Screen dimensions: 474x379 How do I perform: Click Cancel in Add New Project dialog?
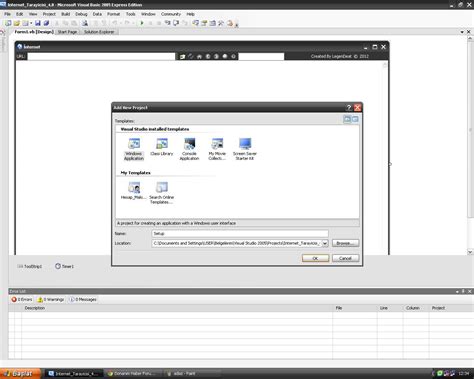tap(345, 258)
